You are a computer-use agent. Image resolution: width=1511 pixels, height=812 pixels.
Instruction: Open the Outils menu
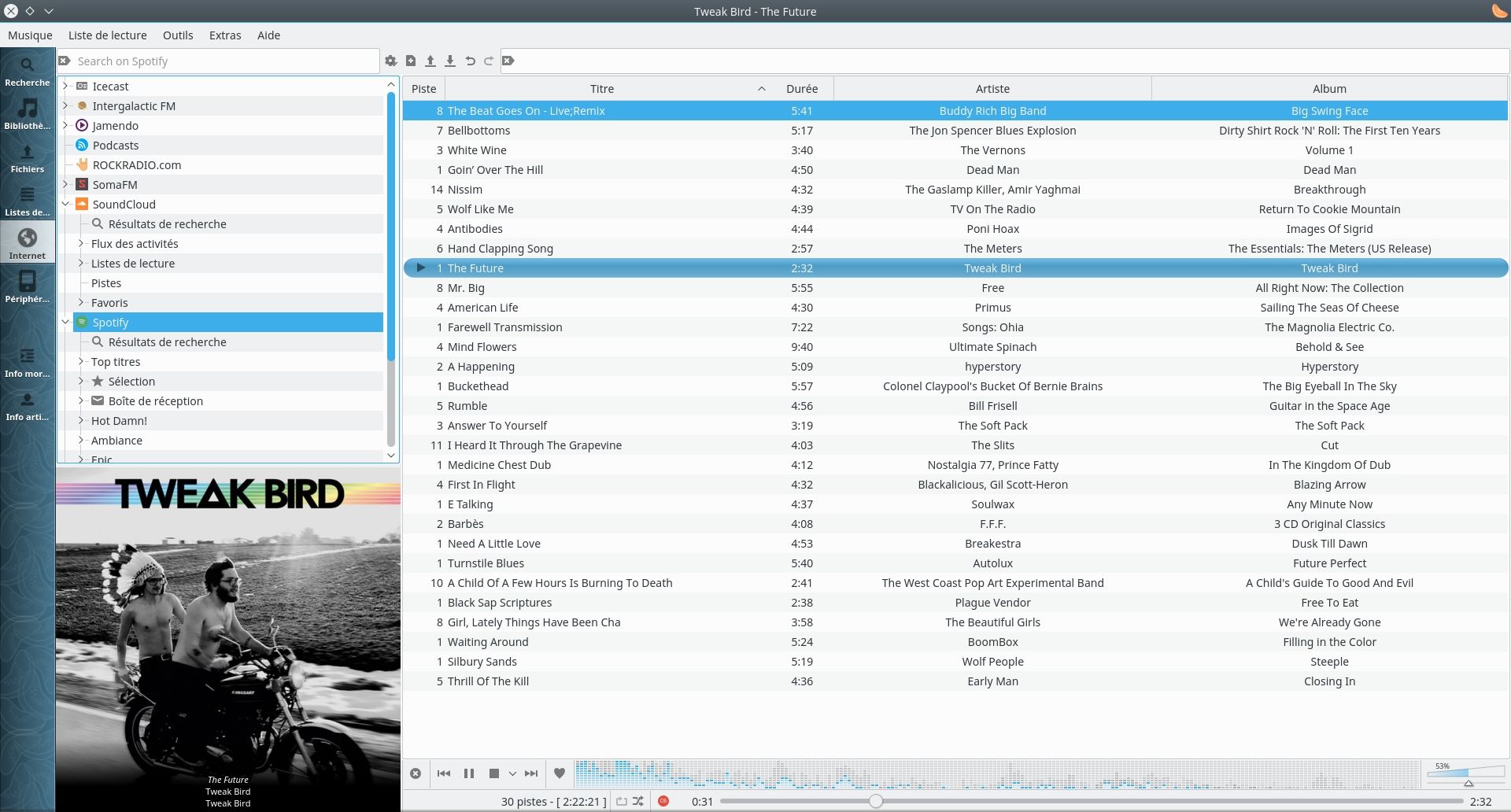(x=178, y=35)
